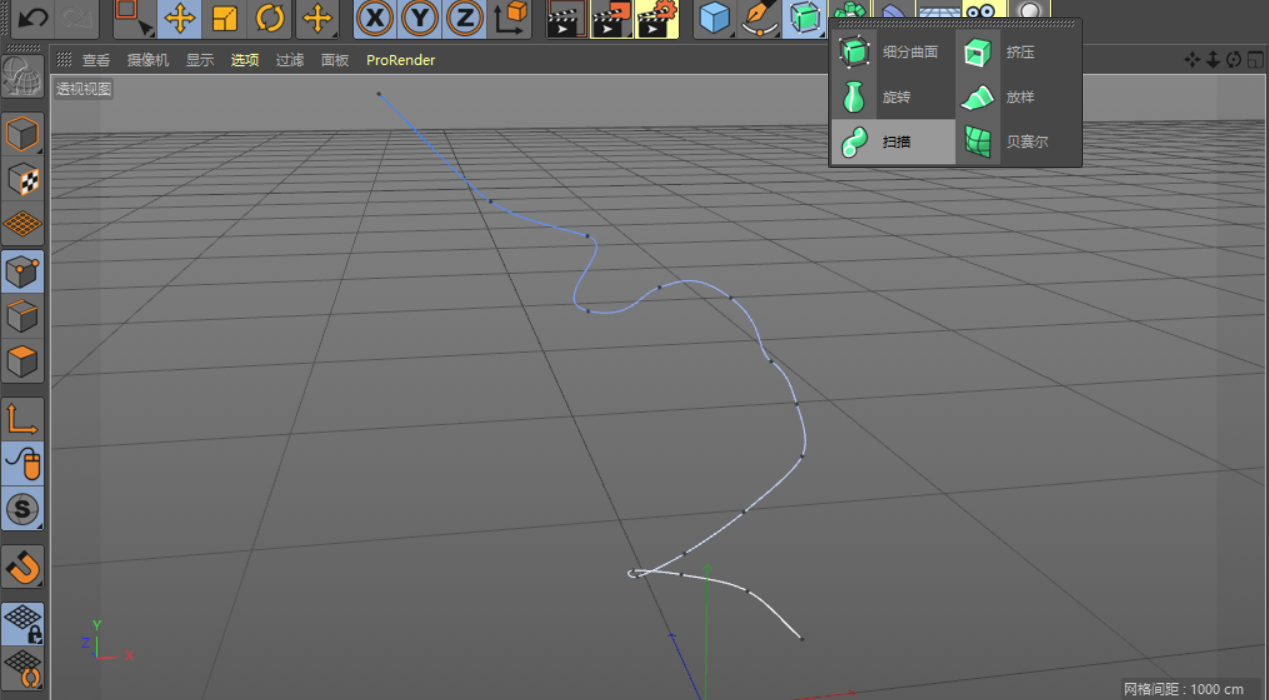Click the green Sweep icon in popup
1269x700 pixels.
pos(853,142)
